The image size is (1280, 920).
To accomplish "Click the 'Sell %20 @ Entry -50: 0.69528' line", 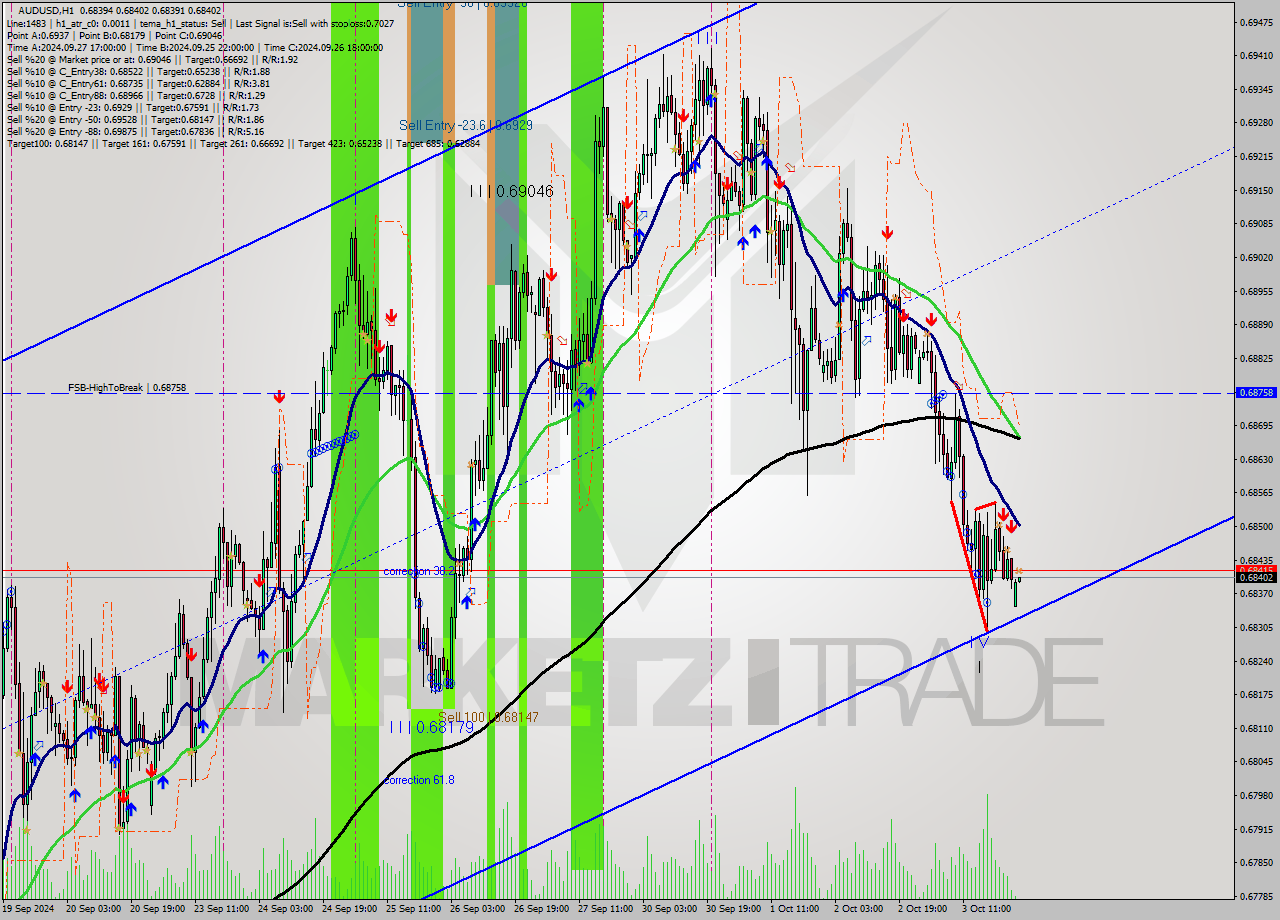I will (x=135, y=119).
